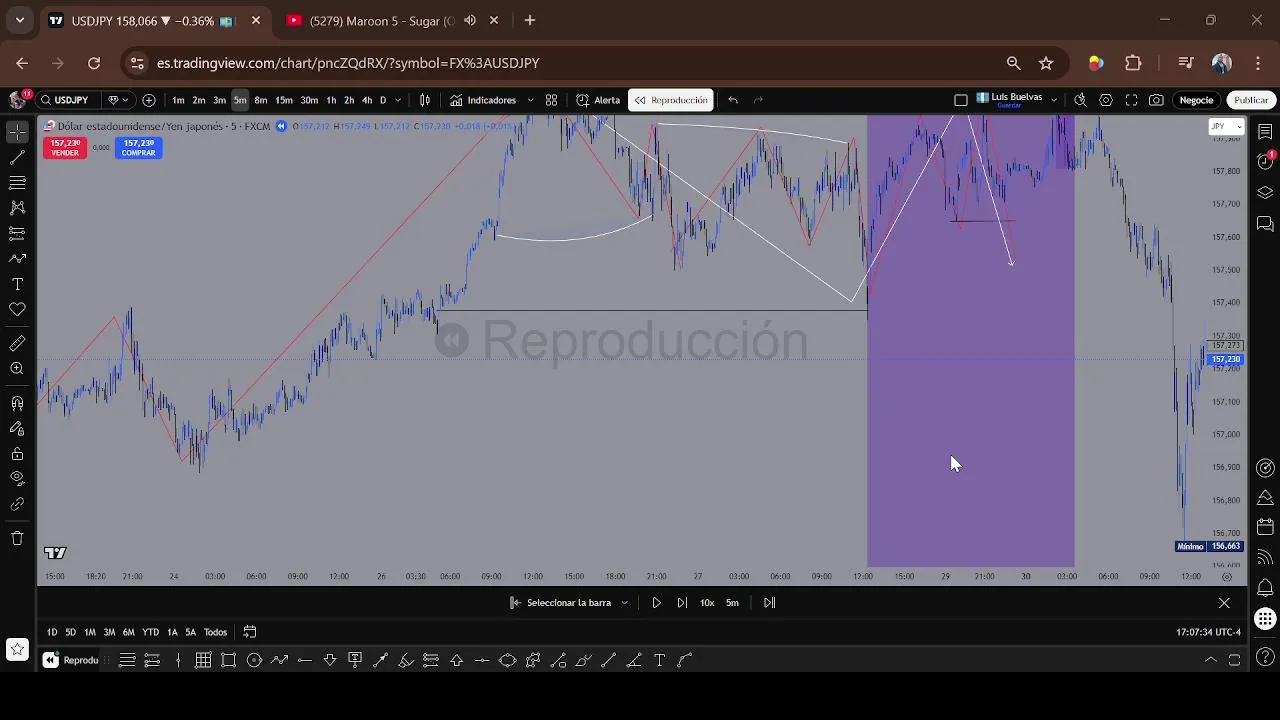The width and height of the screenshot is (1280, 720).
Task: Select the trend line drawing tool
Action: click(x=17, y=157)
